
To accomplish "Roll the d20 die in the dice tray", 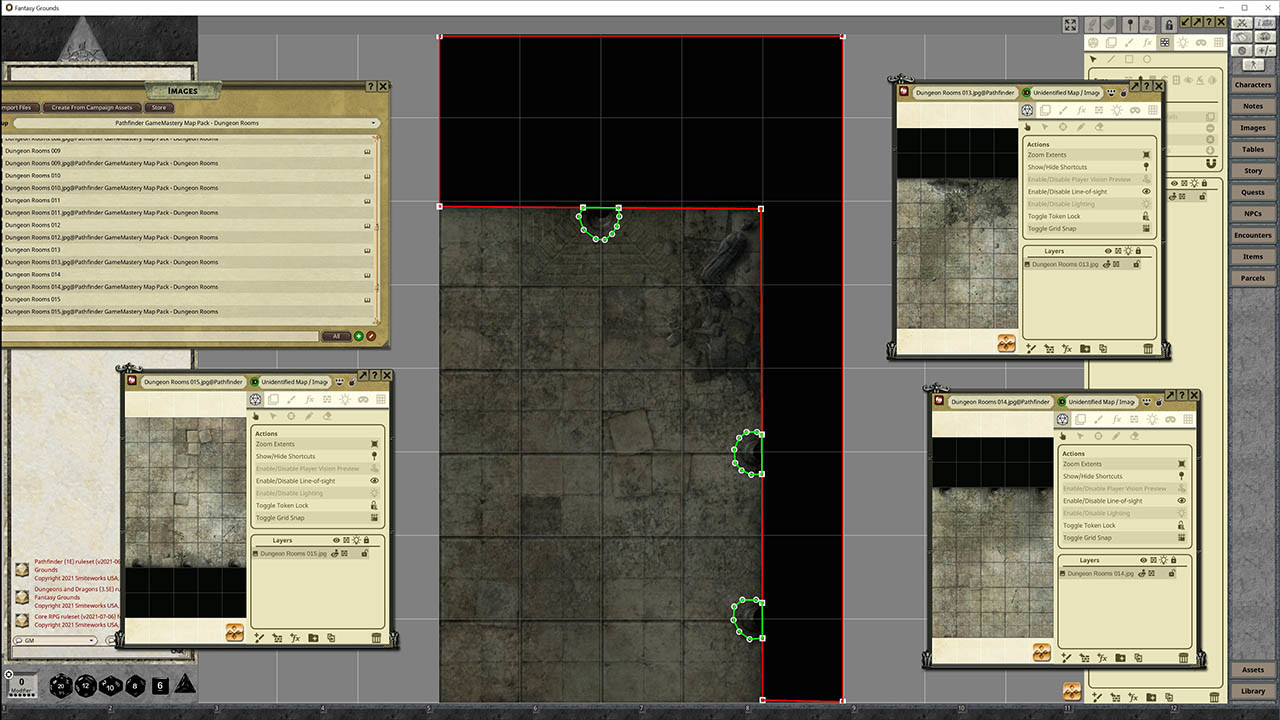I will (x=60, y=686).
